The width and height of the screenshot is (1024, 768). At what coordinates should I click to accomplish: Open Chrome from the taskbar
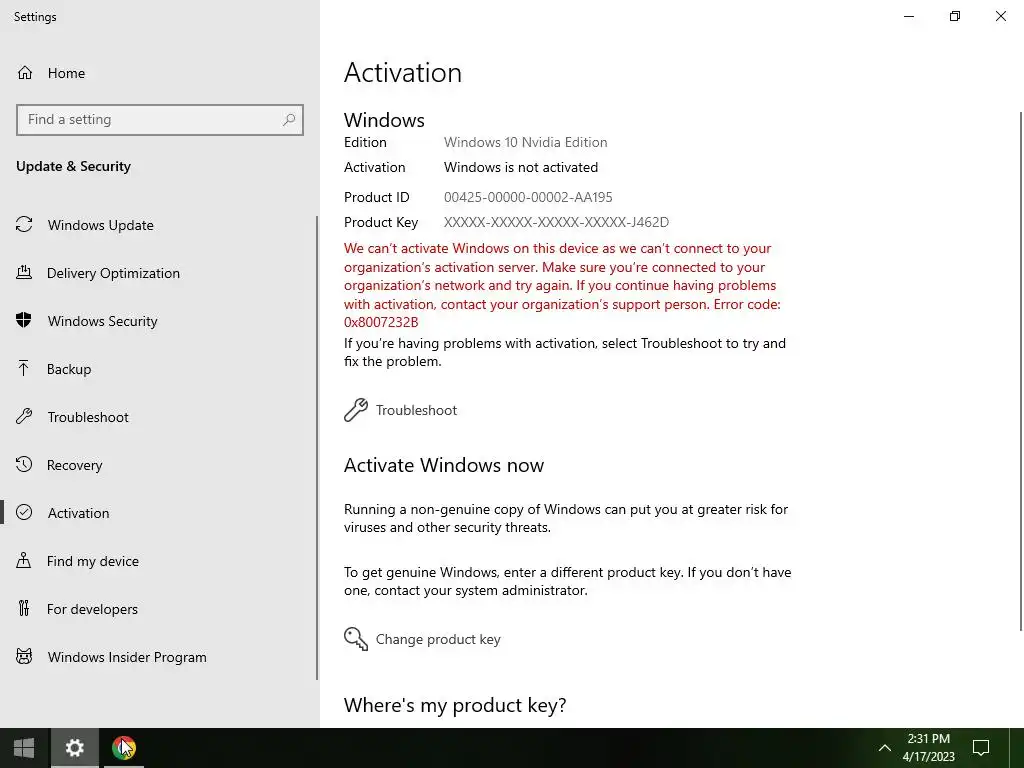(x=123, y=748)
